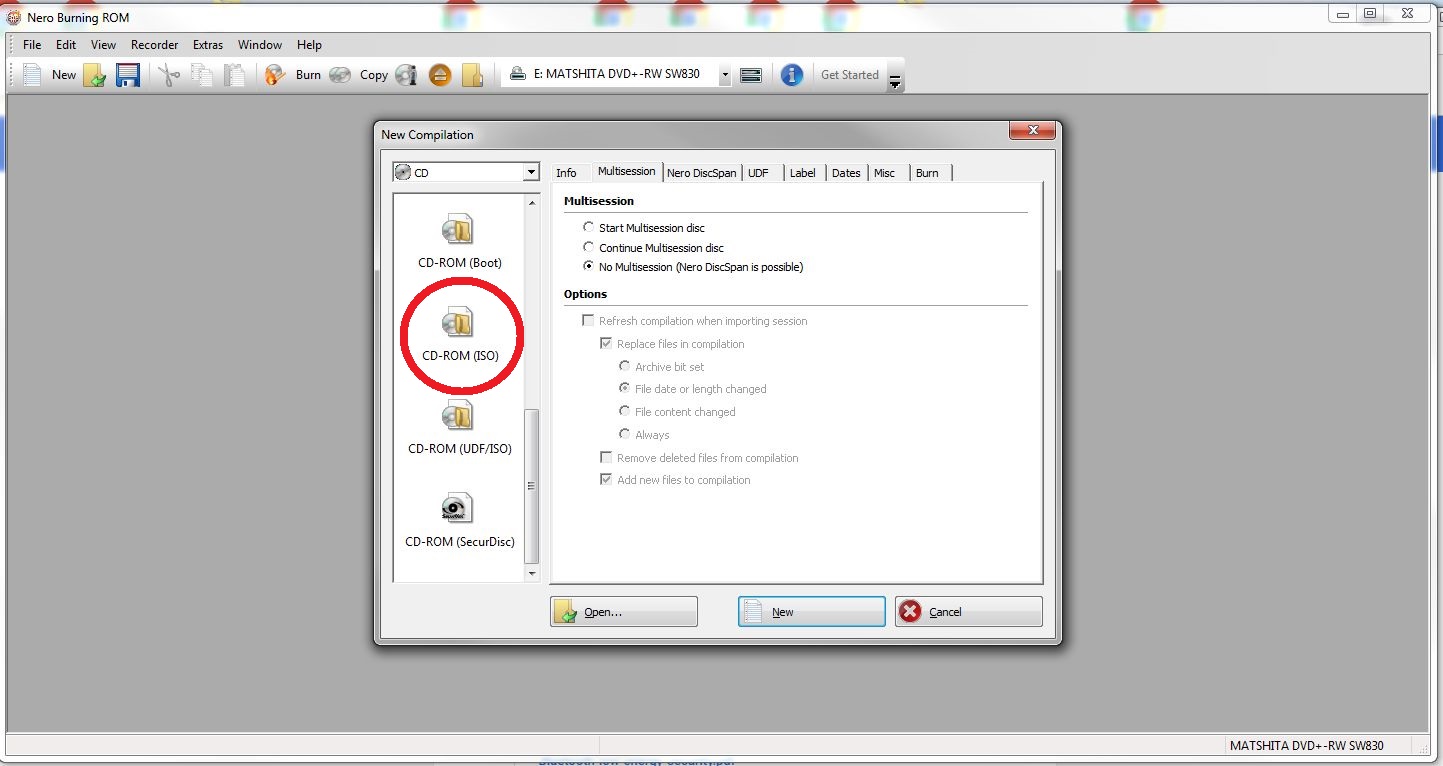Click the orange Eject disc icon
This screenshot has width=1443, height=766.
point(439,75)
